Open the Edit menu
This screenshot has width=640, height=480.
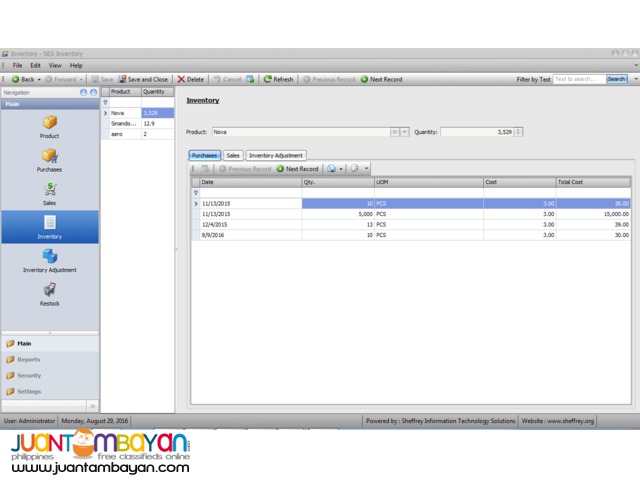click(x=36, y=65)
